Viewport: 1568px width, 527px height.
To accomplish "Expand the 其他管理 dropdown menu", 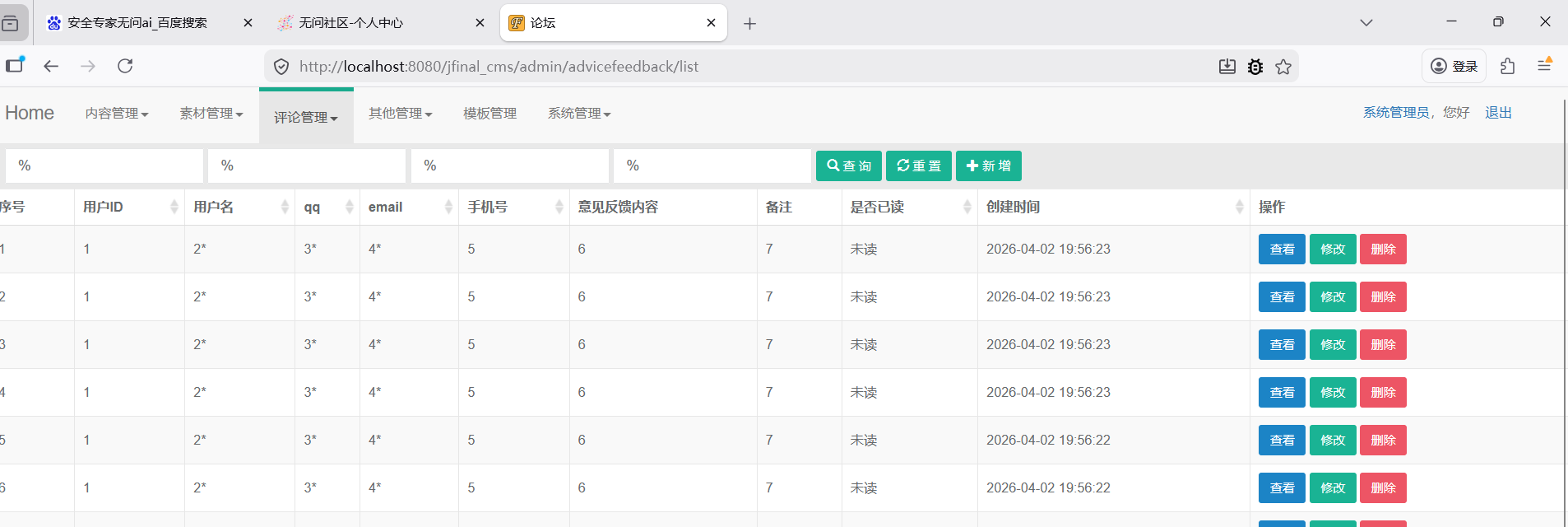I will [x=400, y=114].
